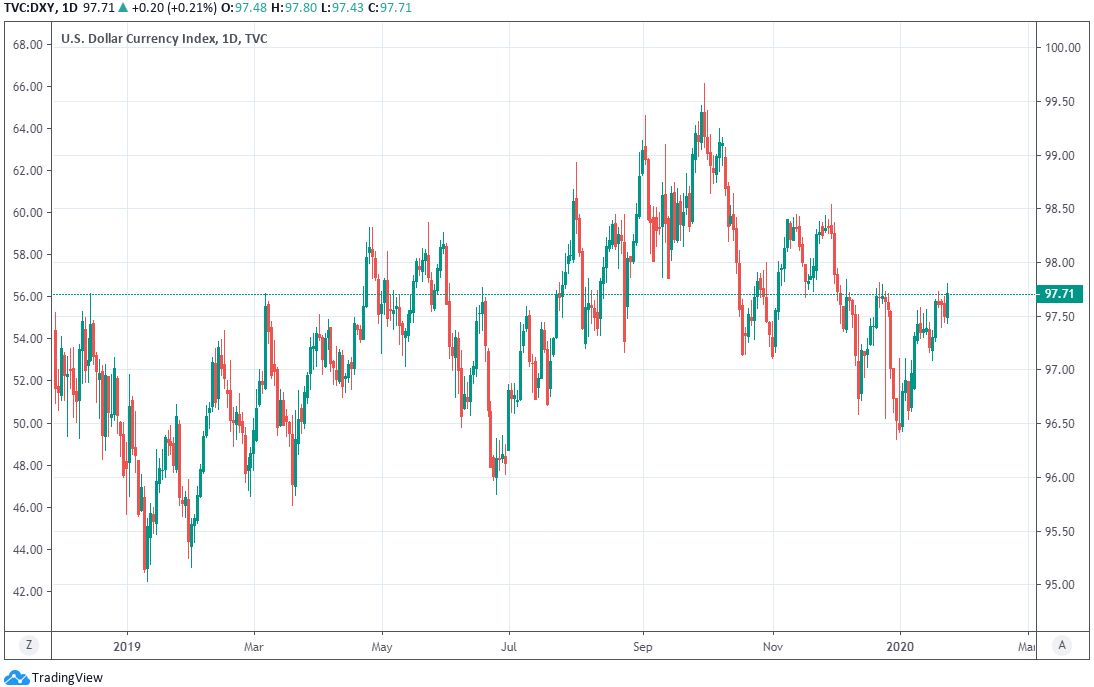Click the 2019 label on time axis
The width and height of the screenshot is (1094, 687).
point(127,646)
